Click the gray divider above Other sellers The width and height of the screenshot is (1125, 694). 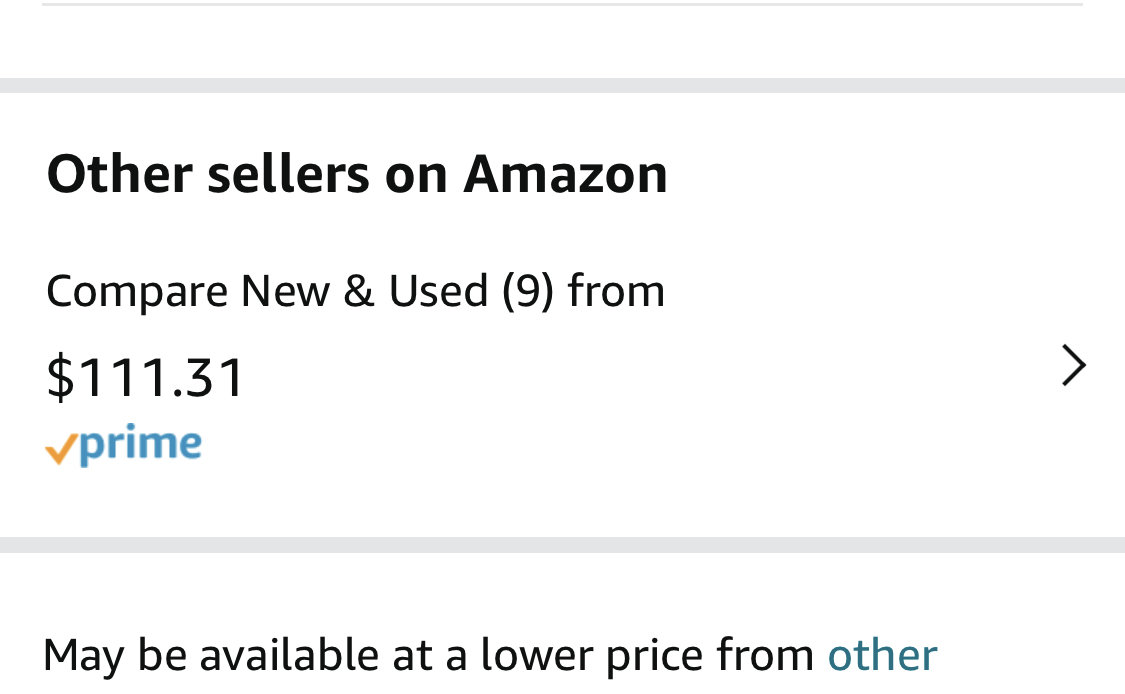click(562, 85)
